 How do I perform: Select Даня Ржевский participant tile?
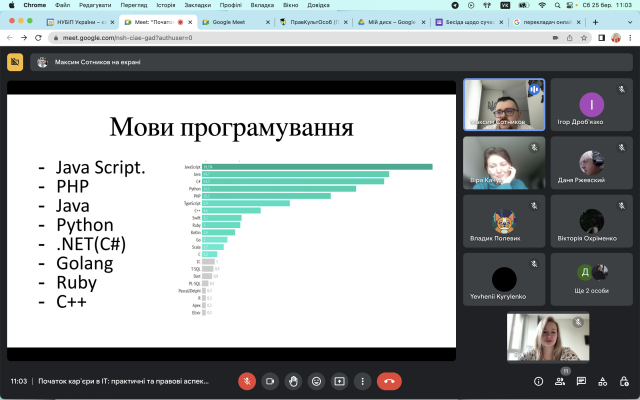click(591, 163)
